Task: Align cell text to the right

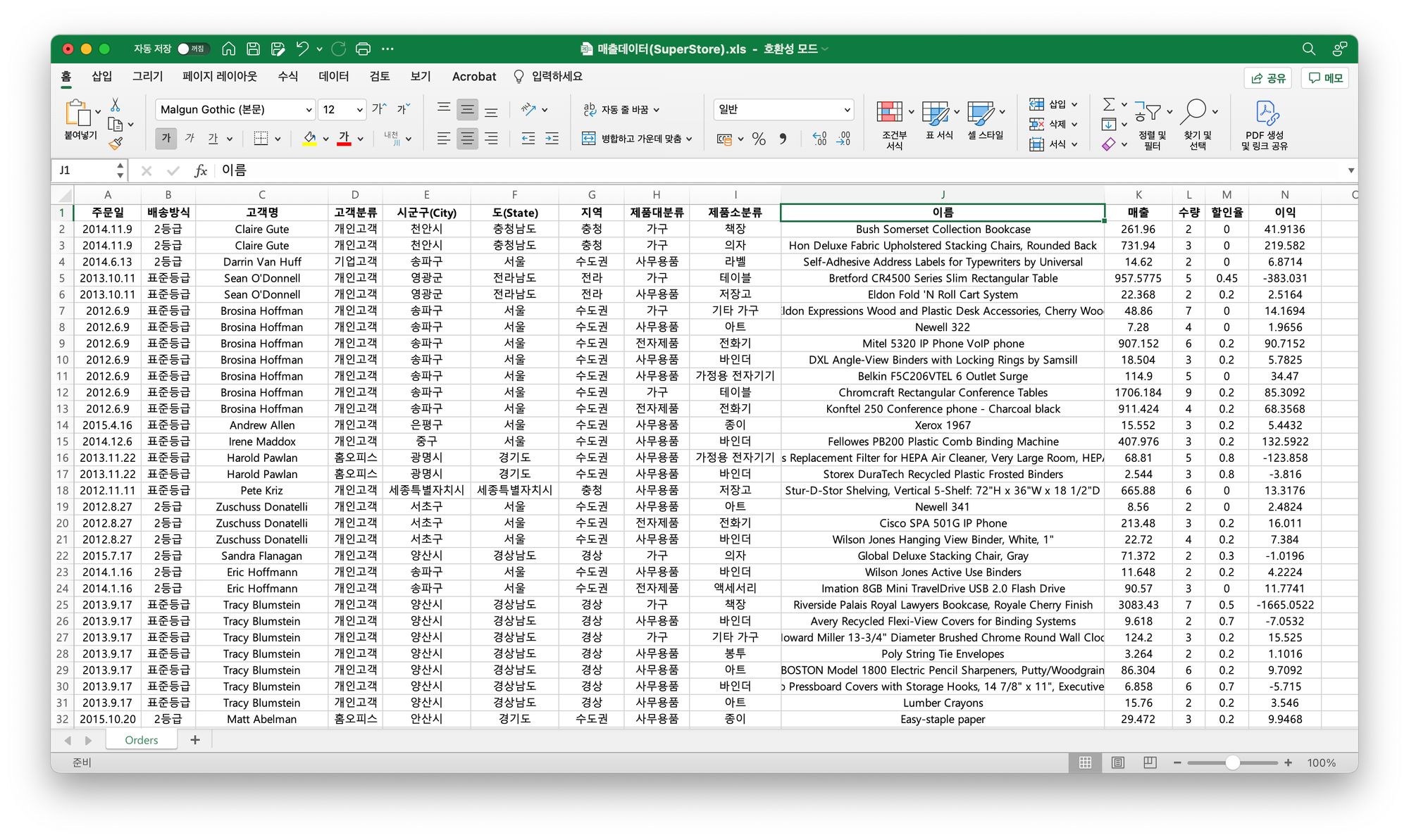Action: point(492,139)
